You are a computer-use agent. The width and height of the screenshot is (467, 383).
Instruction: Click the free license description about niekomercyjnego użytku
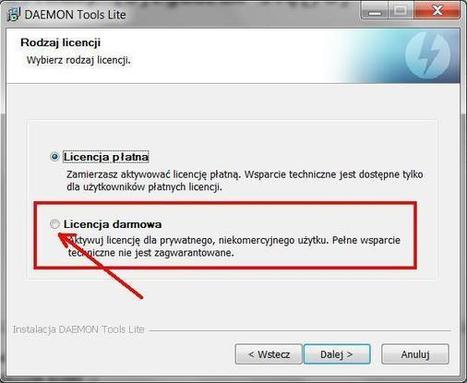[234, 246]
